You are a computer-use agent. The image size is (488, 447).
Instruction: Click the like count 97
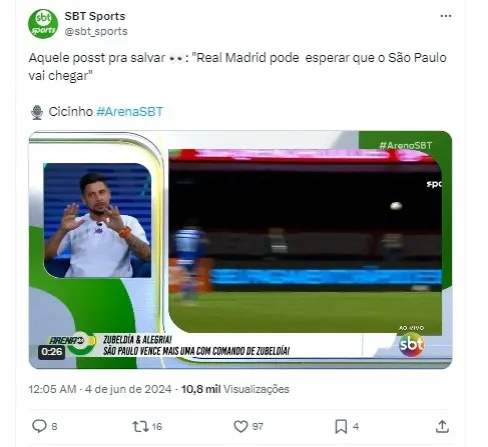pos(257,427)
